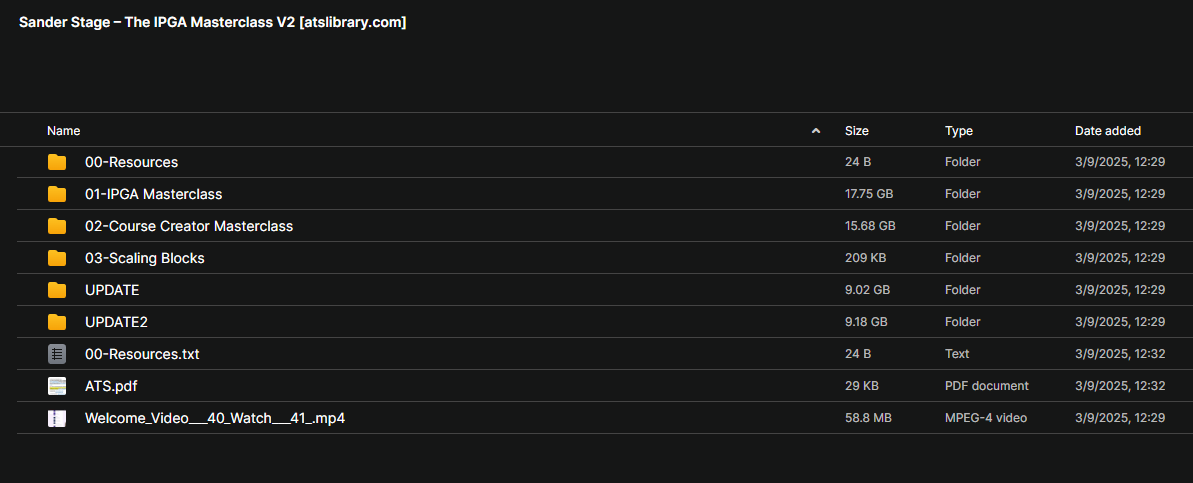Click the Welcome_Video mp4 file icon
The image size is (1193, 483).
(57, 418)
